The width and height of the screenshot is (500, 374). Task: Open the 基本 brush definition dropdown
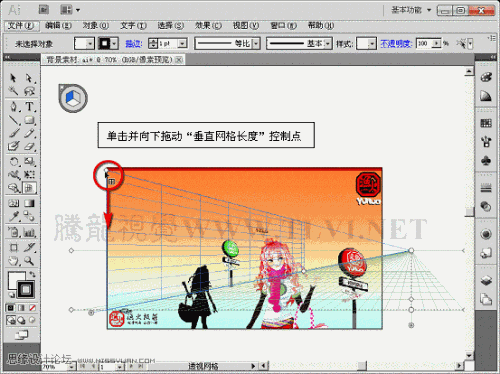tap(328, 44)
